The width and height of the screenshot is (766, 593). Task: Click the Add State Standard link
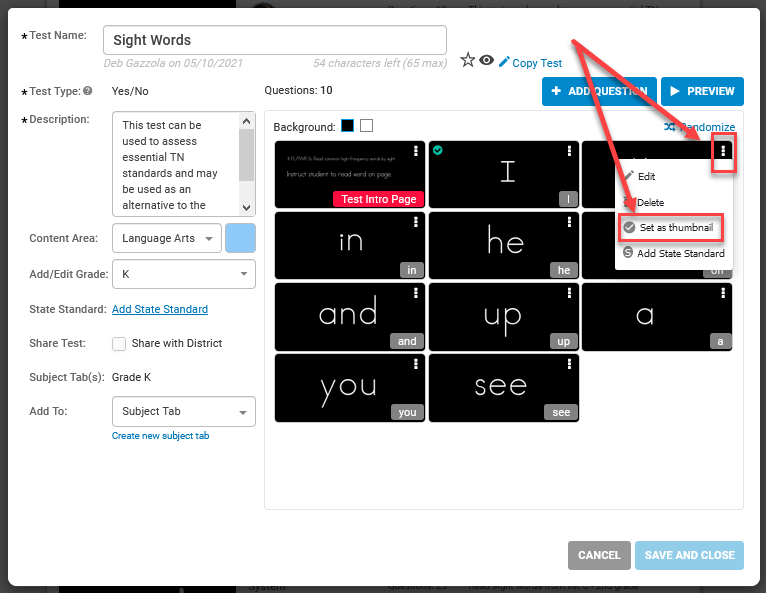point(160,309)
